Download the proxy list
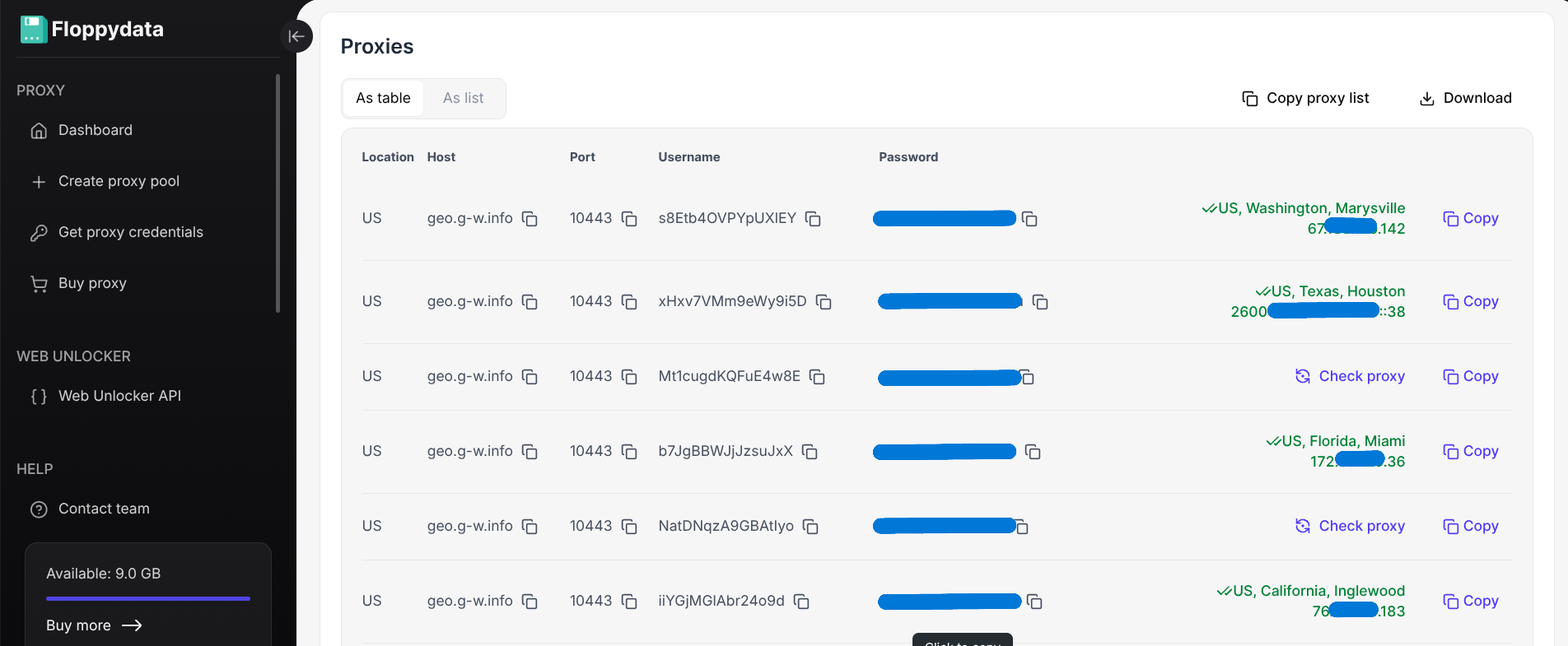This screenshot has width=1568, height=646. click(x=1466, y=98)
